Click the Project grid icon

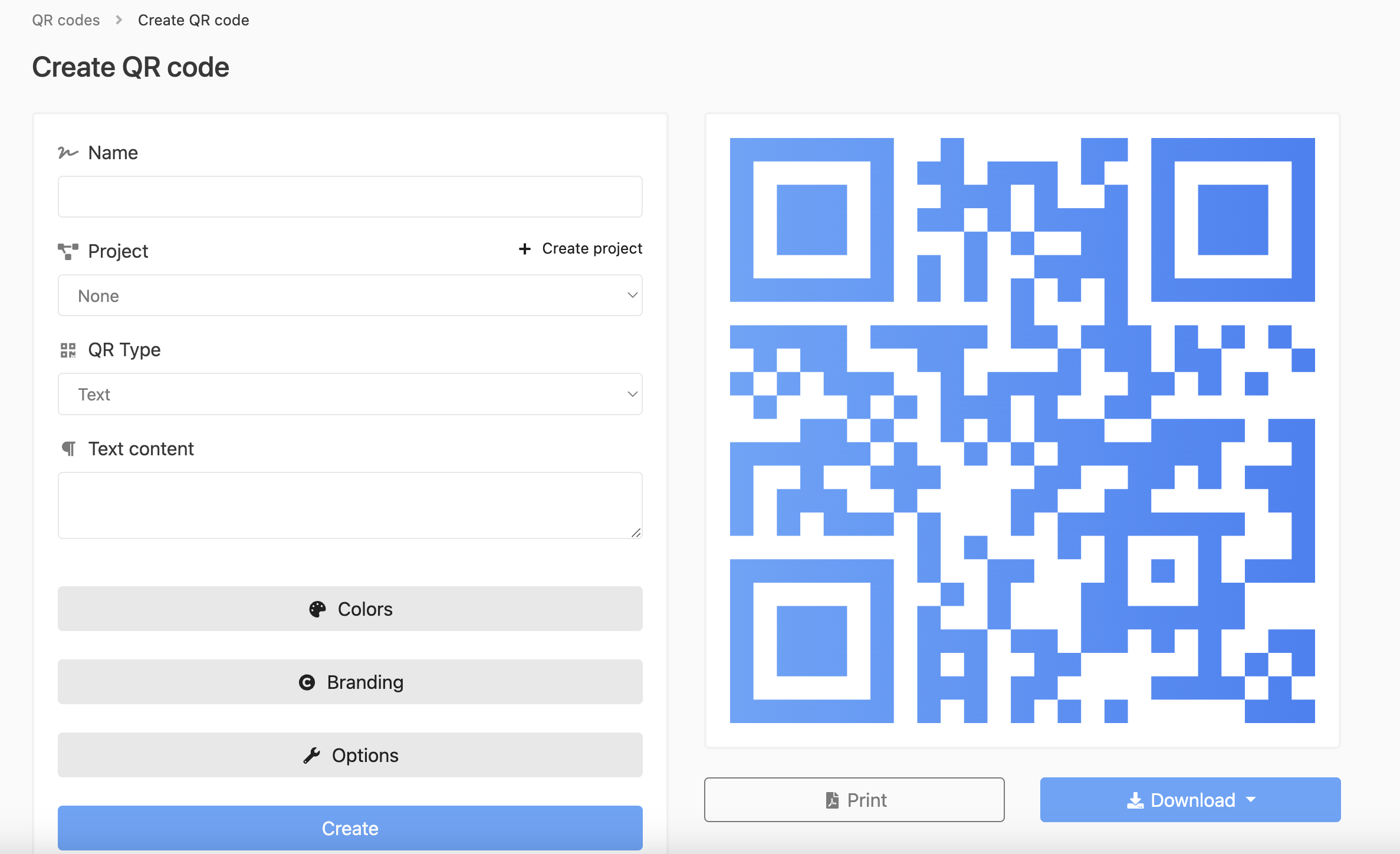67,251
